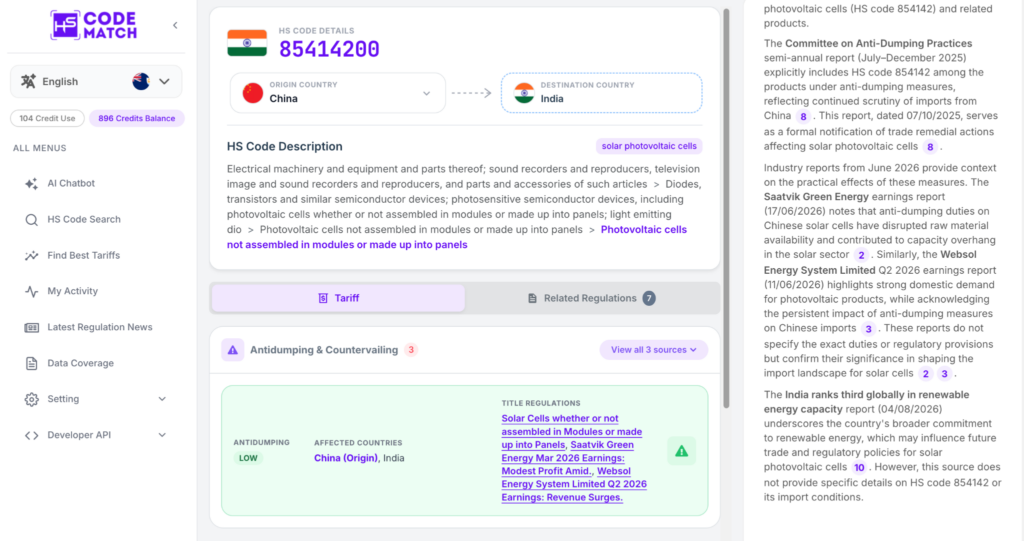Click the LOW antidumping level badge
Image resolution: width=1024 pixels, height=541 pixels.
click(248, 458)
